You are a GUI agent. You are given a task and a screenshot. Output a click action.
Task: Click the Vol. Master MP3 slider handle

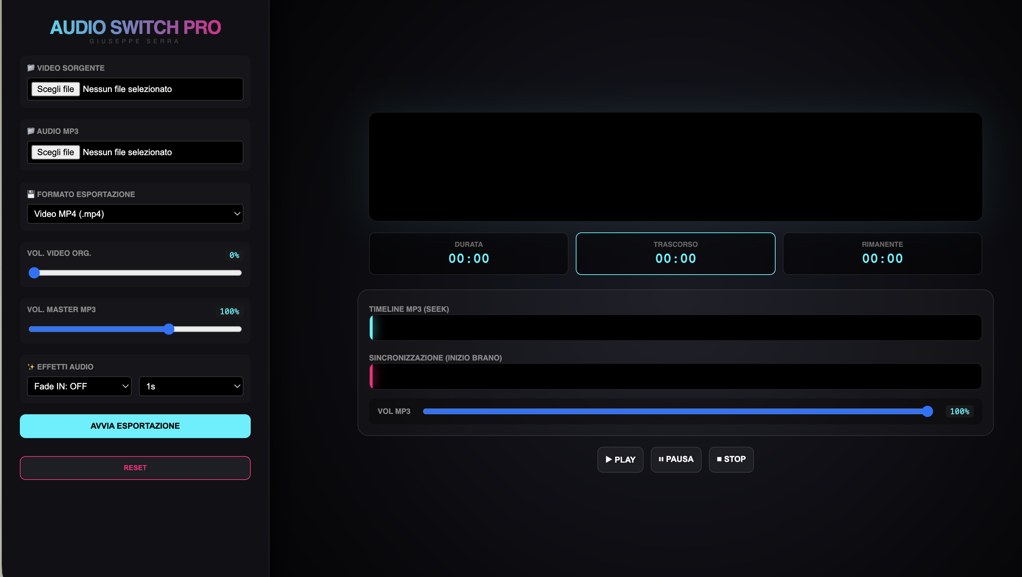click(x=169, y=329)
